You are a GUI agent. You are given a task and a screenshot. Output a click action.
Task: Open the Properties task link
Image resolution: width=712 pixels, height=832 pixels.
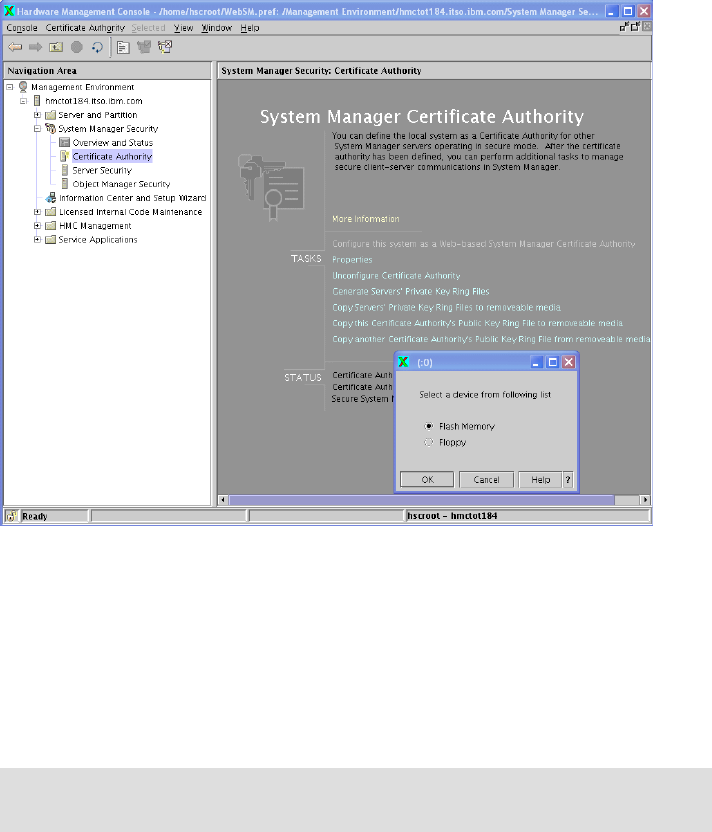[x=352, y=260]
